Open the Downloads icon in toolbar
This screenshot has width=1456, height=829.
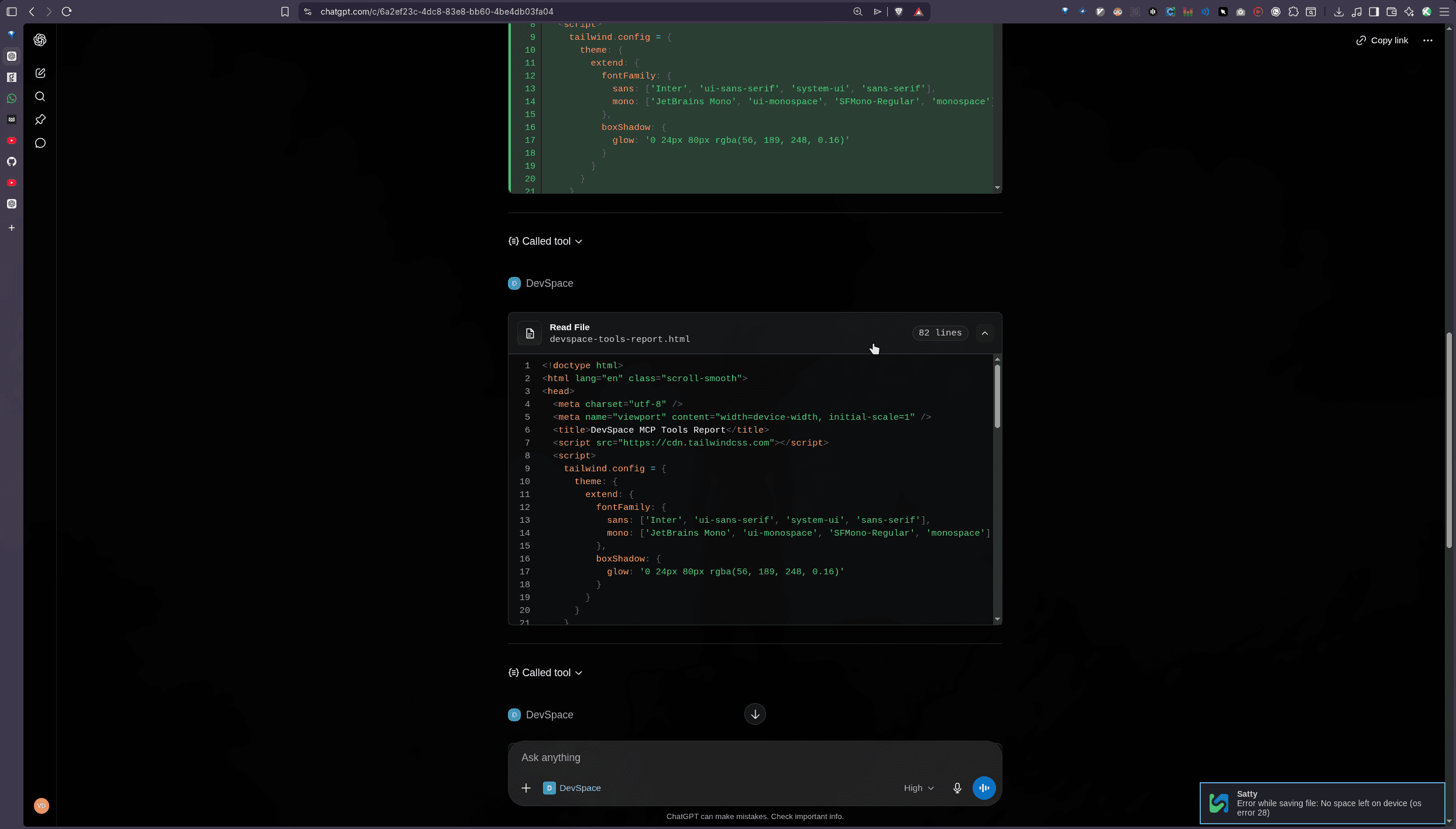click(x=1338, y=12)
